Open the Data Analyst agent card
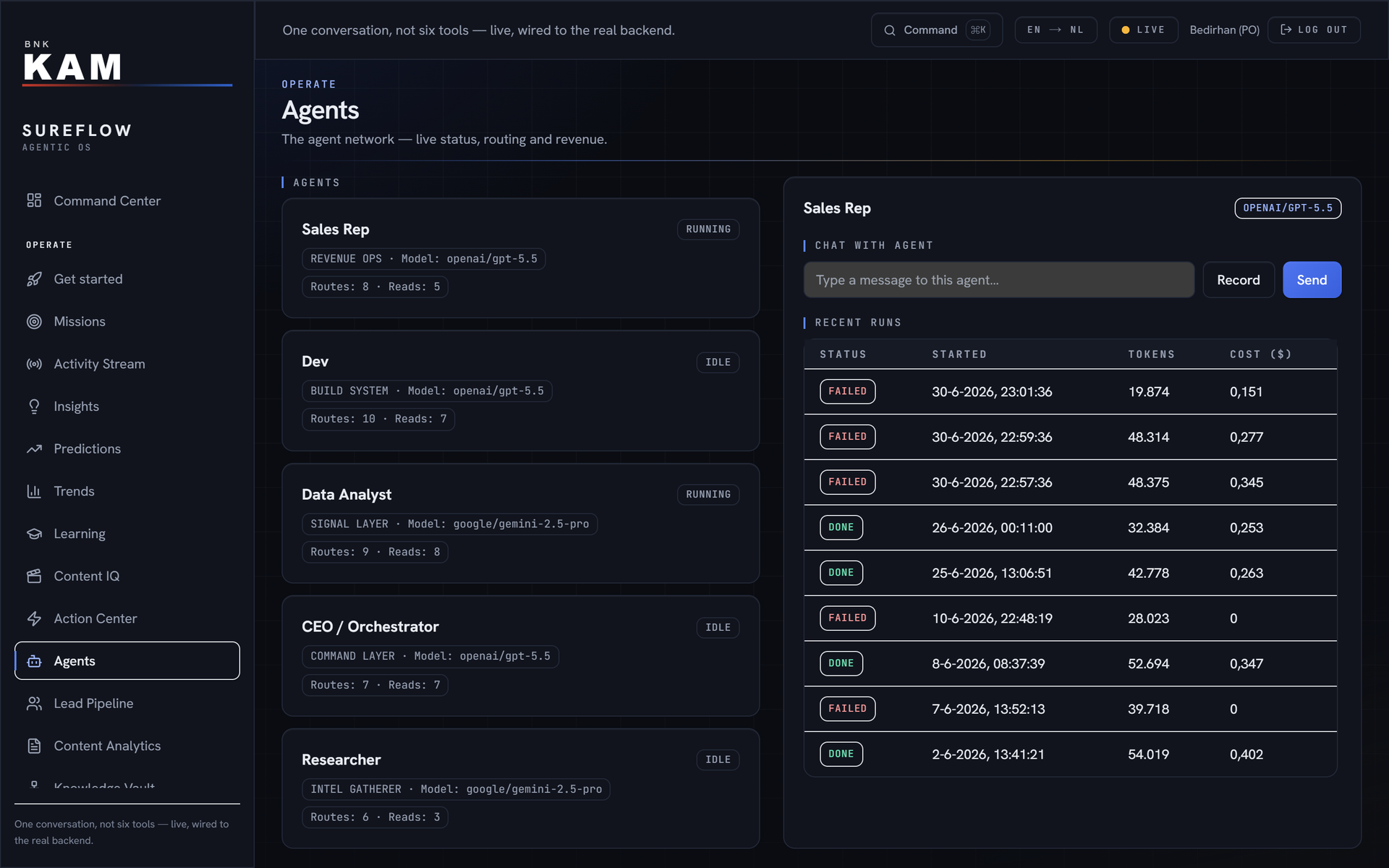 [x=520, y=523]
